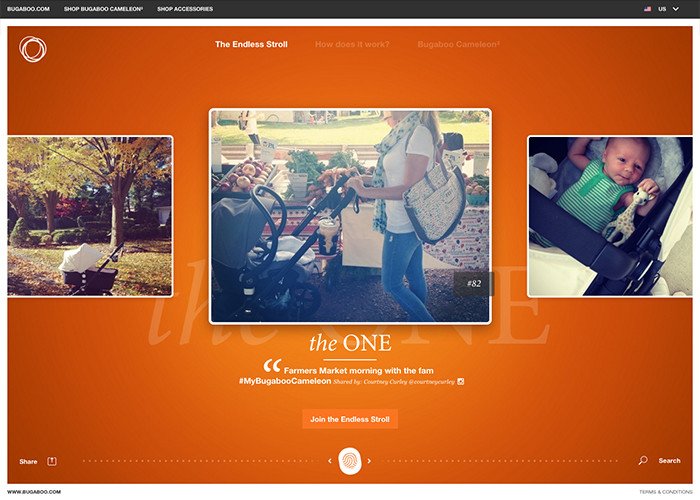Click the fingerprint icon in timeline

[x=350, y=461]
